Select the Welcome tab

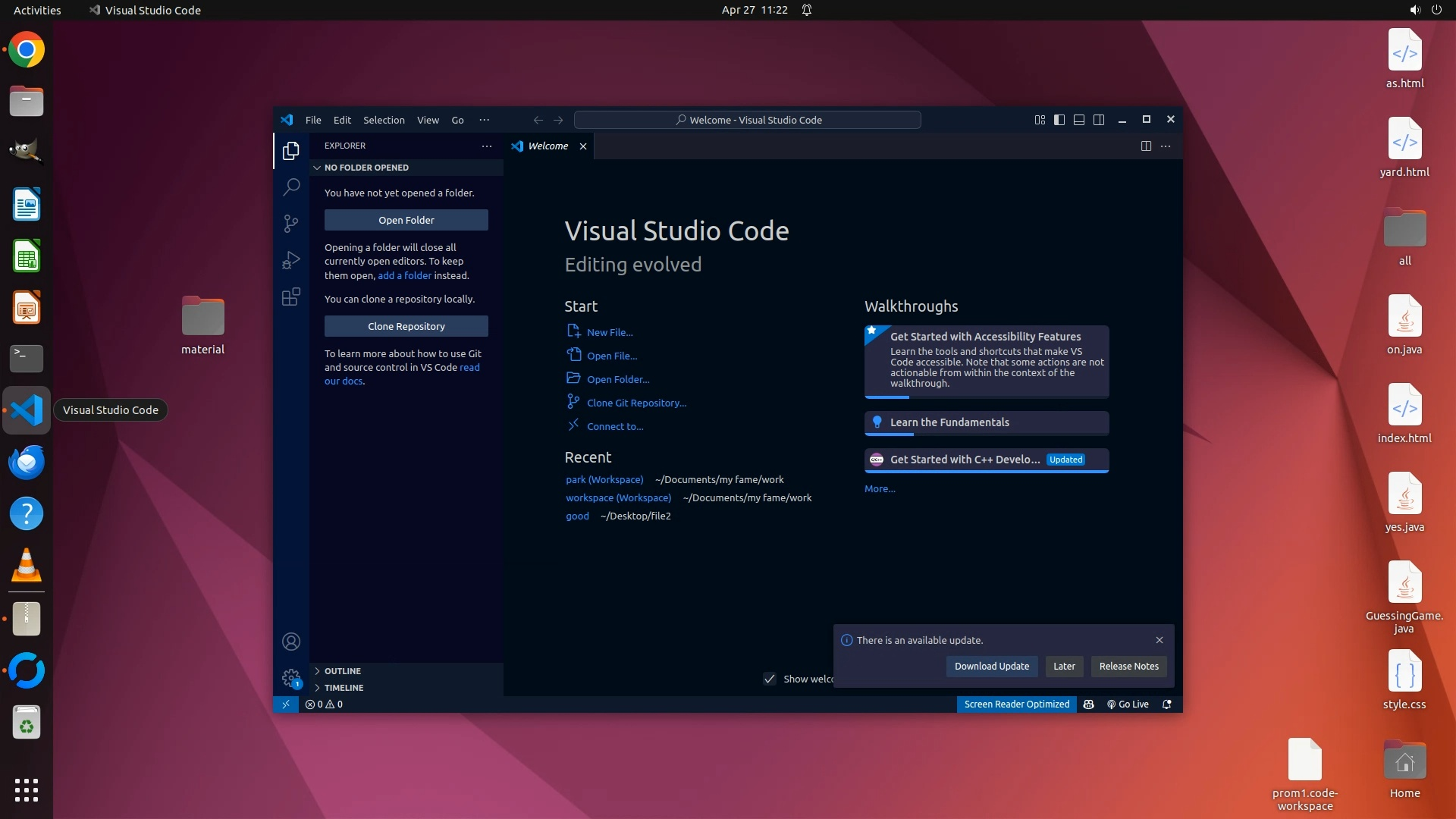548,146
